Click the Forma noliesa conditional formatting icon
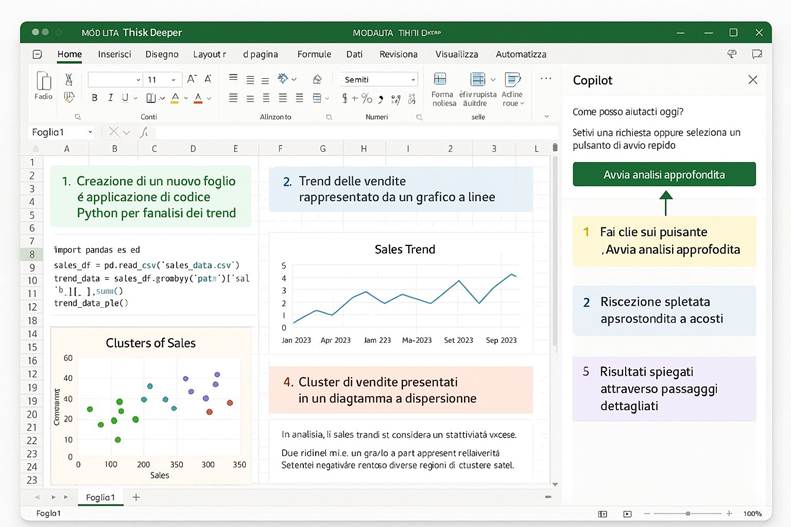This screenshot has width=791, height=527. [x=443, y=81]
